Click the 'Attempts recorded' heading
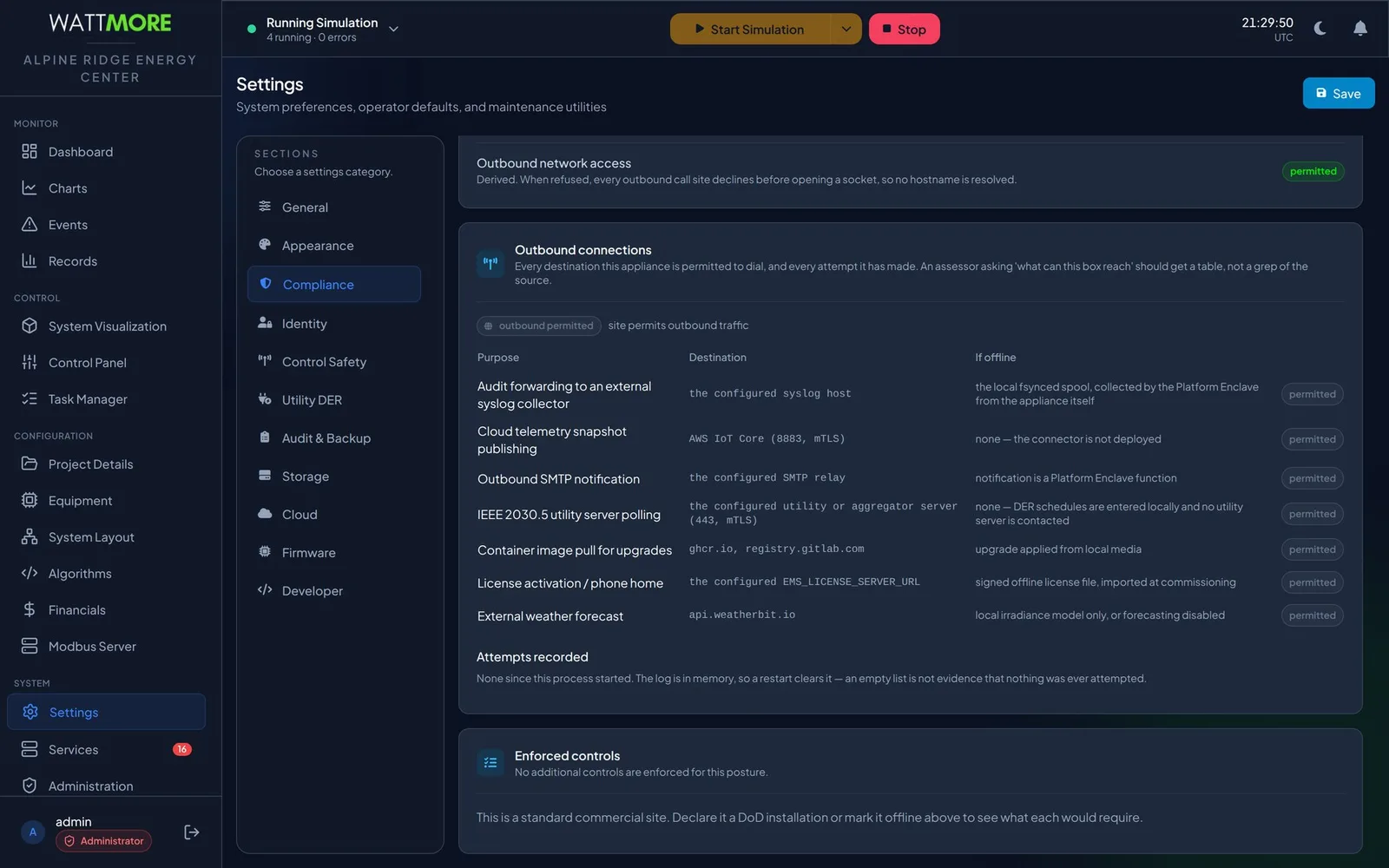 point(532,657)
